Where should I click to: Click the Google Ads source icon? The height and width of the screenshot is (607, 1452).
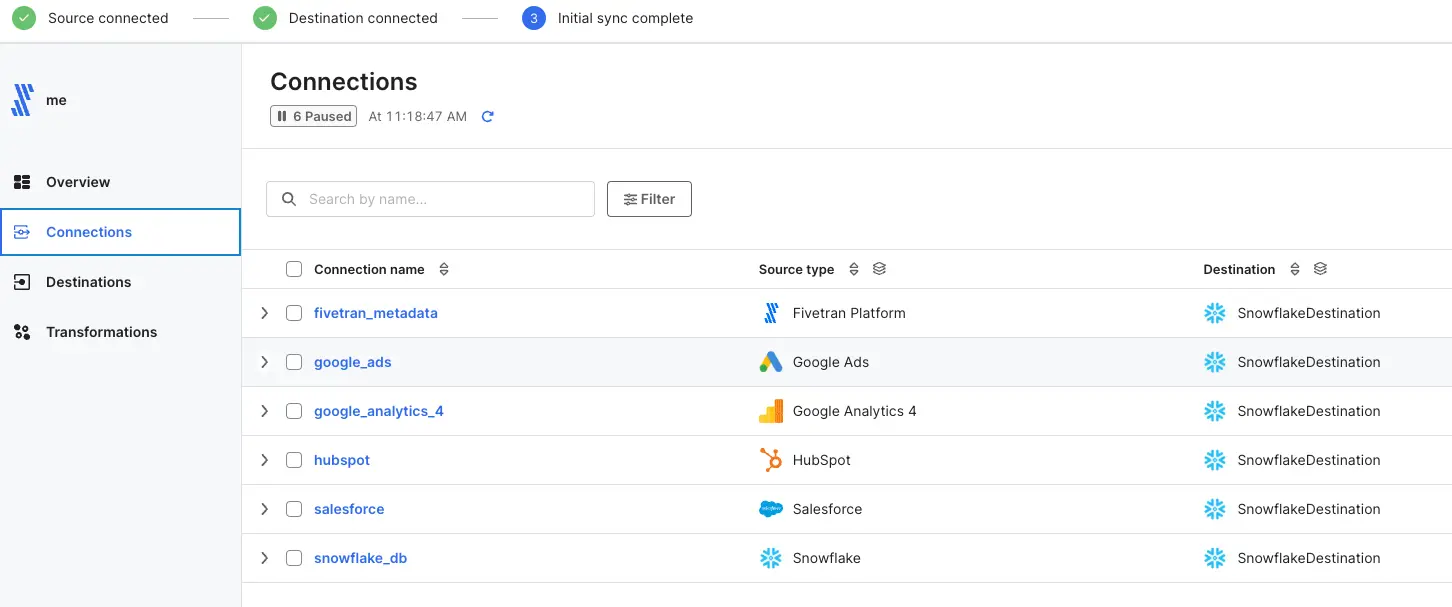(770, 362)
